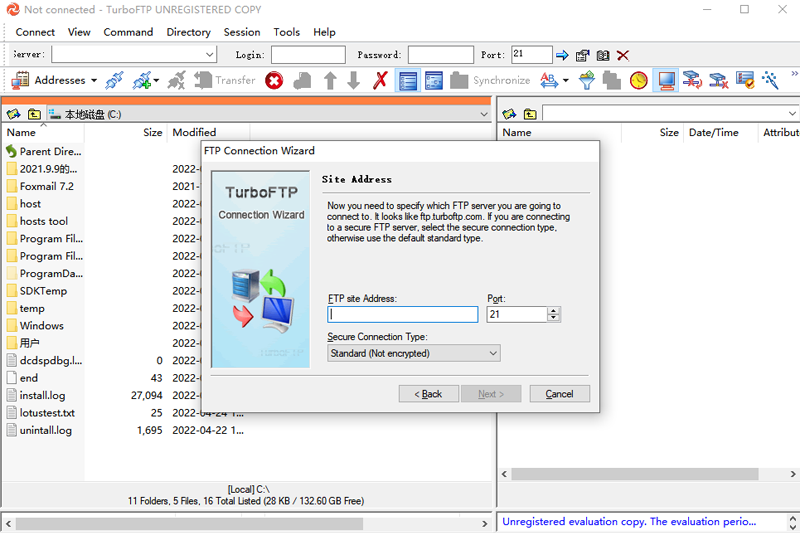Viewport: 800px width, 533px height.
Task: Click the Cancel button in wizard
Action: click(560, 394)
